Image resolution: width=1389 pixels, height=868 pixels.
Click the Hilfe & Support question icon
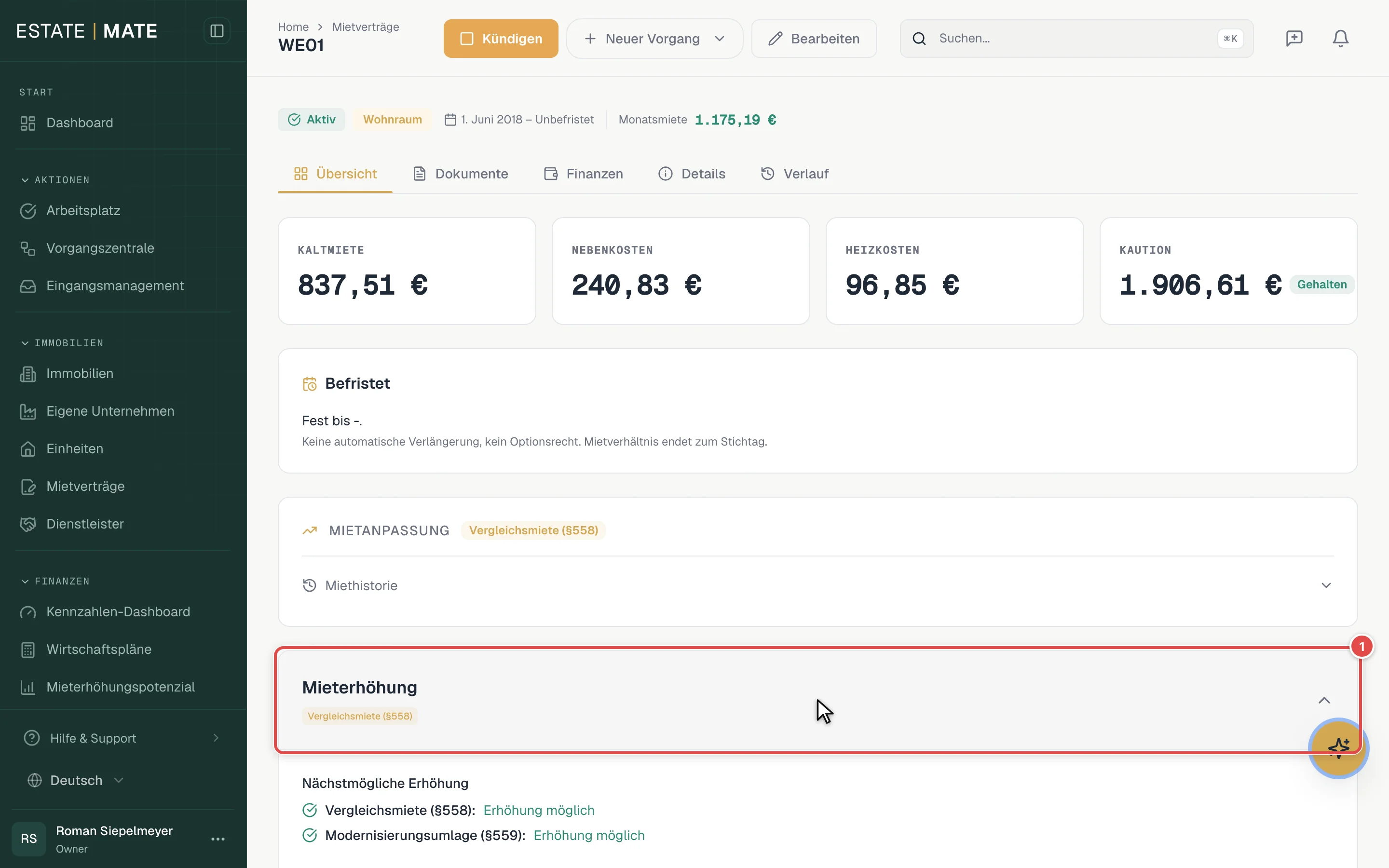(31, 738)
